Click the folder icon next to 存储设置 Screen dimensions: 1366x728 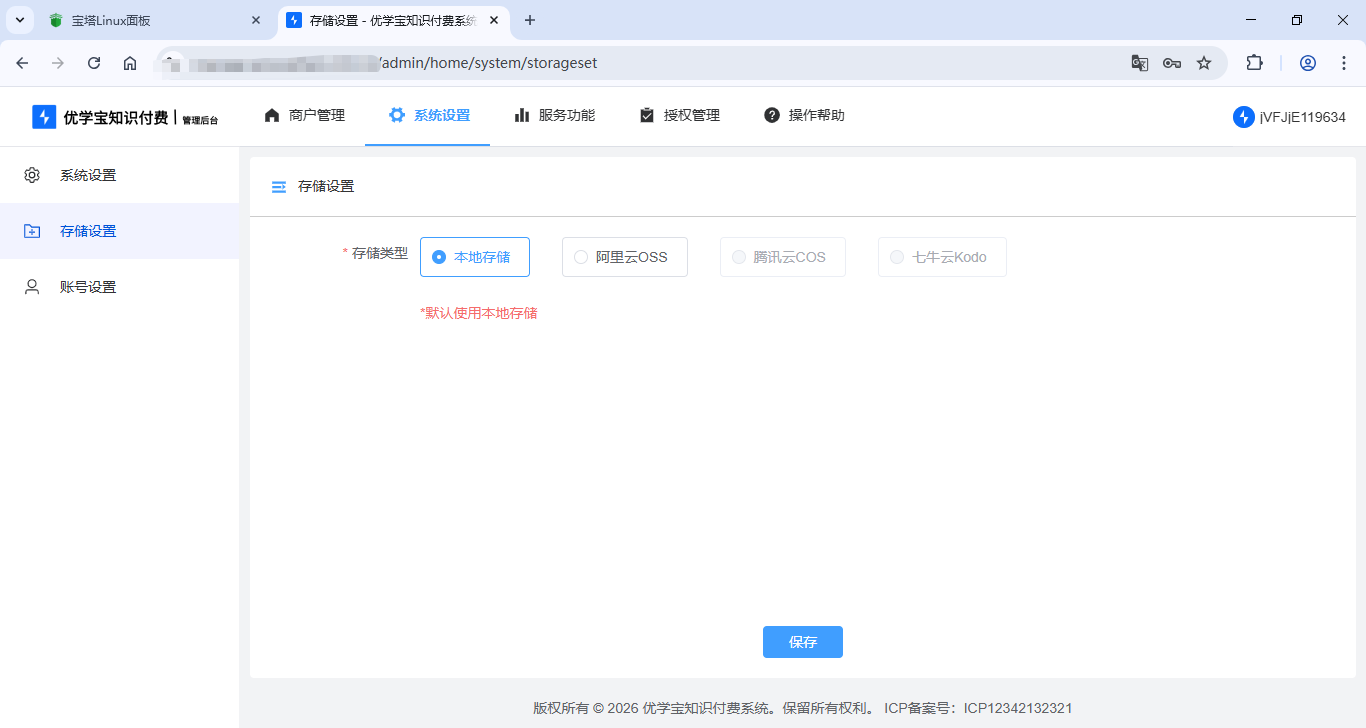tap(31, 230)
